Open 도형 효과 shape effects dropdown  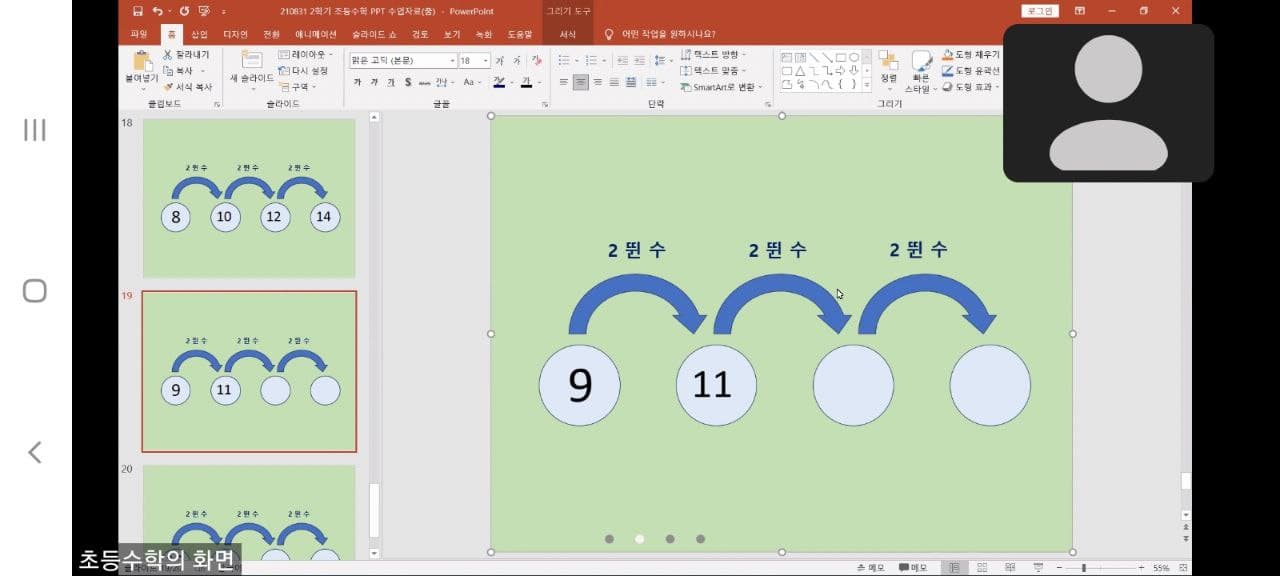click(970, 87)
